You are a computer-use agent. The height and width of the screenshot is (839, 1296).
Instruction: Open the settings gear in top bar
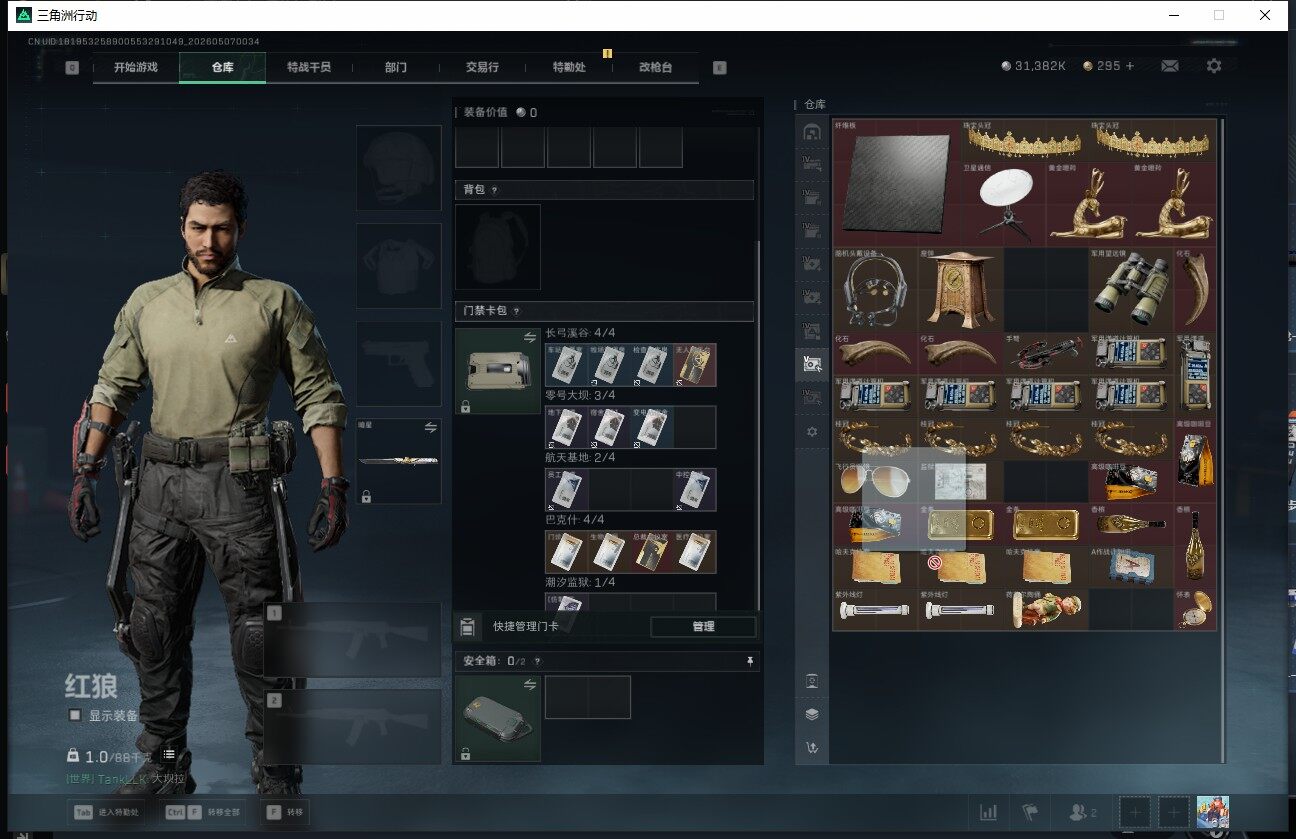coord(1214,66)
